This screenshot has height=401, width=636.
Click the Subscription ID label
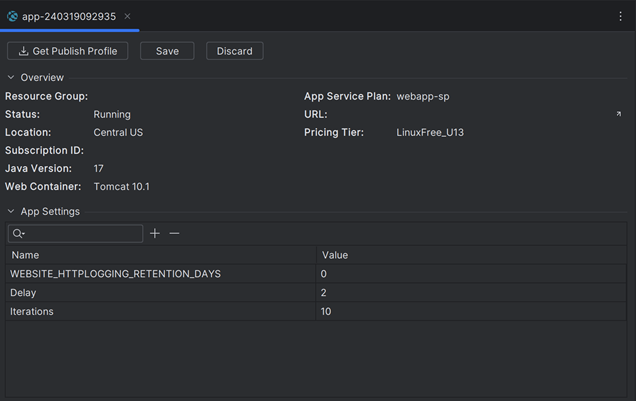coord(44,150)
